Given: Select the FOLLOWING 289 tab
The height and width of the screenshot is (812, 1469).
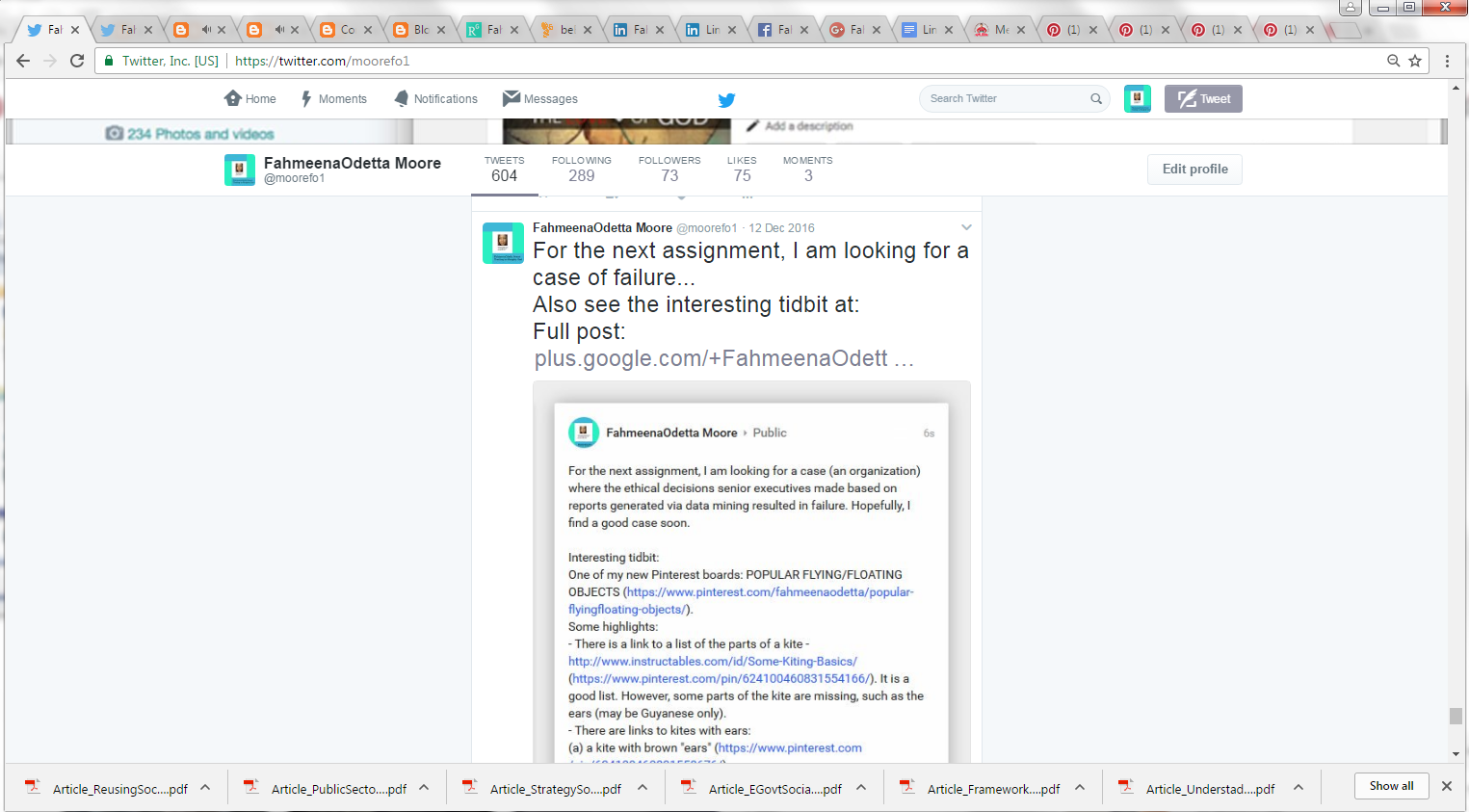Looking at the screenshot, I should pyautogui.click(x=582, y=170).
